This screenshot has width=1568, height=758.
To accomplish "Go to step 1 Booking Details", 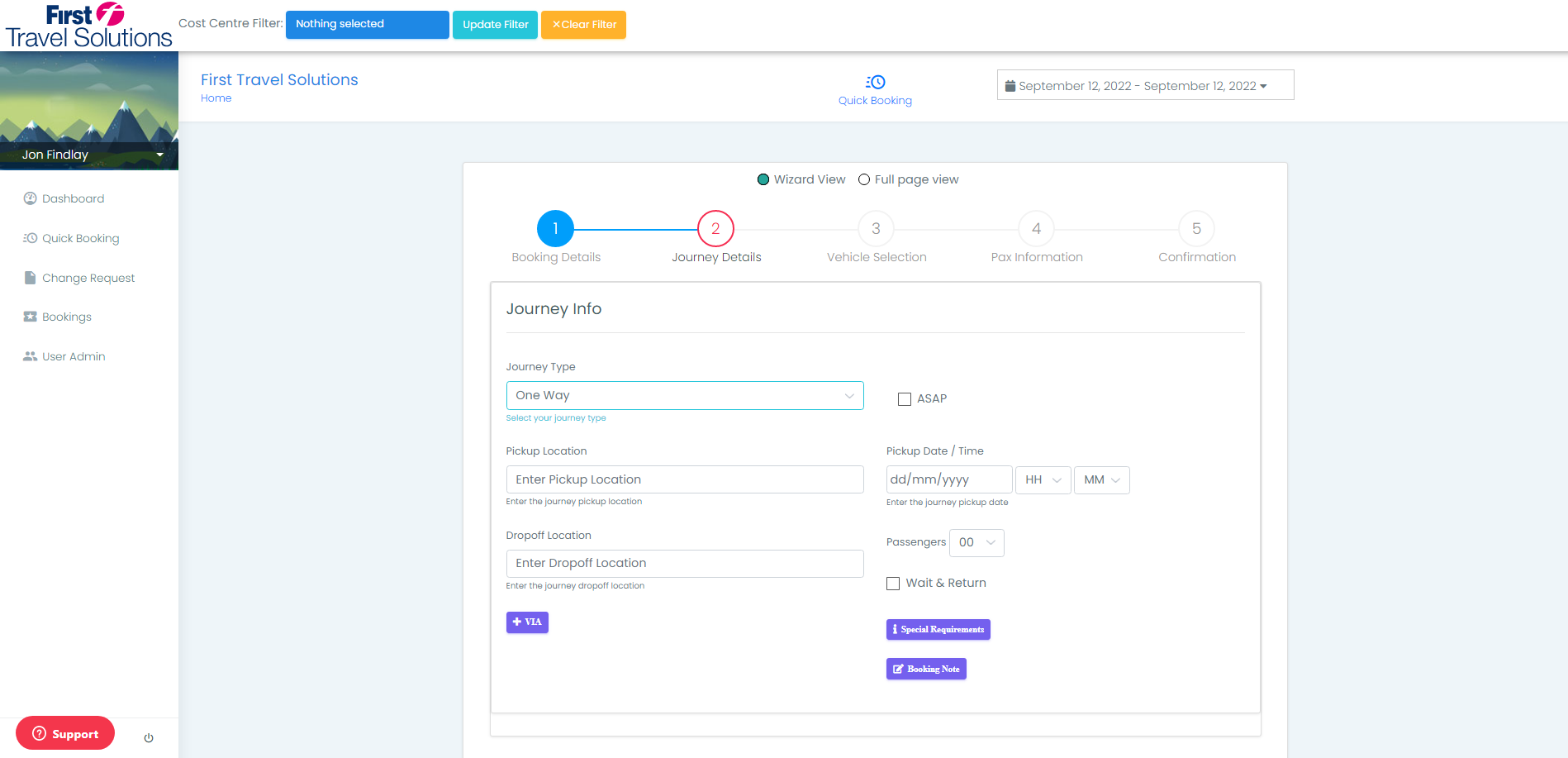I will coord(555,229).
